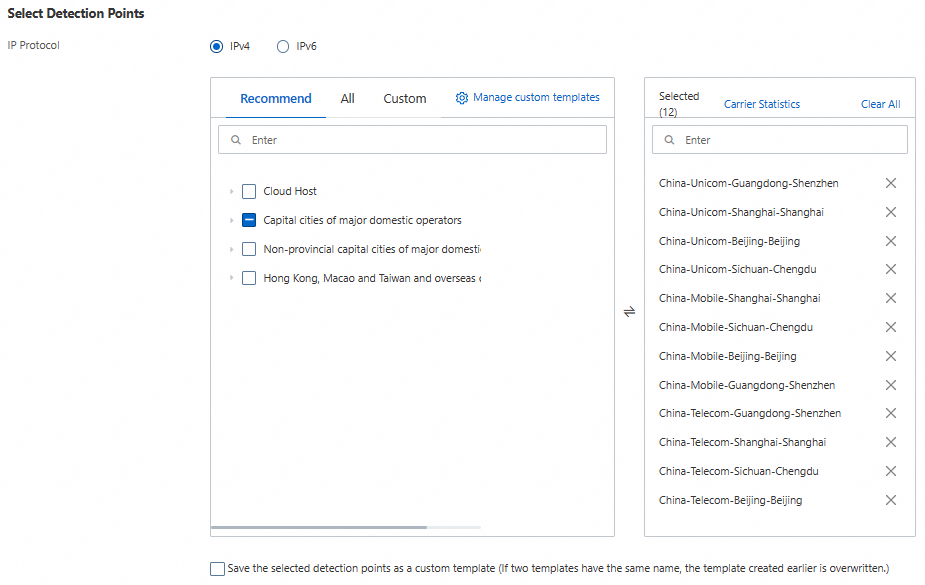Expand Capital cities of major domestic operators

click(232, 220)
